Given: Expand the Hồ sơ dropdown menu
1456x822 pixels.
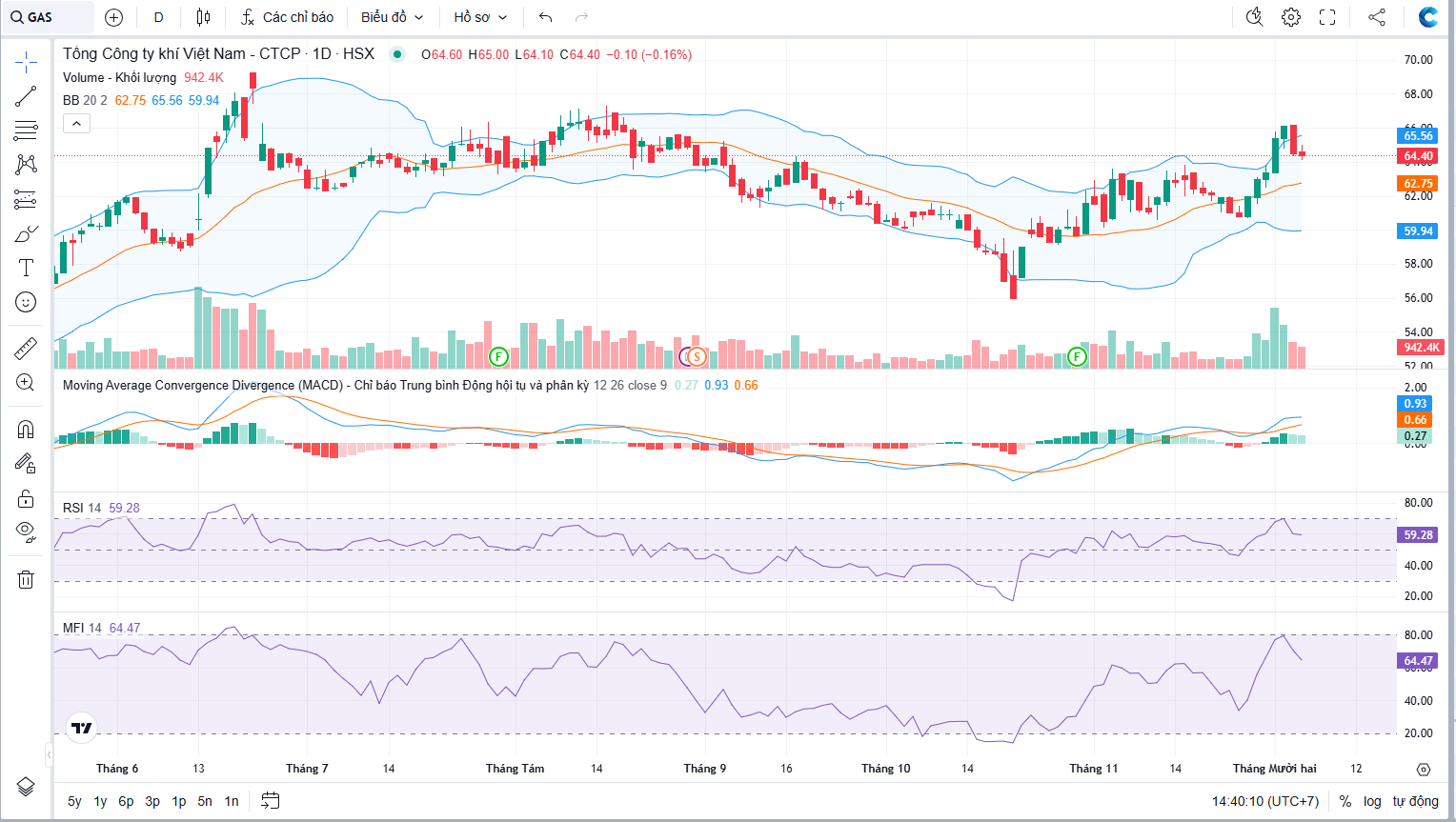Looking at the screenshot, I should [x=480, y=17].
